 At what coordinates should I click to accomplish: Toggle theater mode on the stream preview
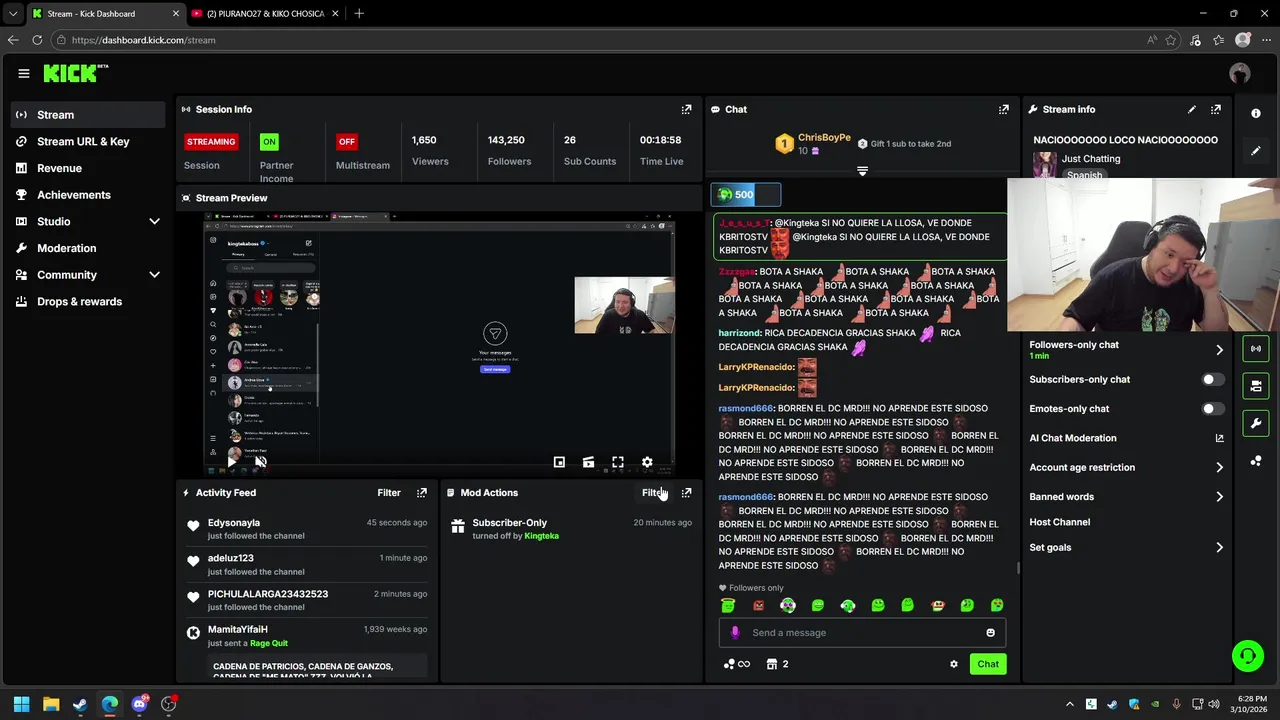(588, 462)
